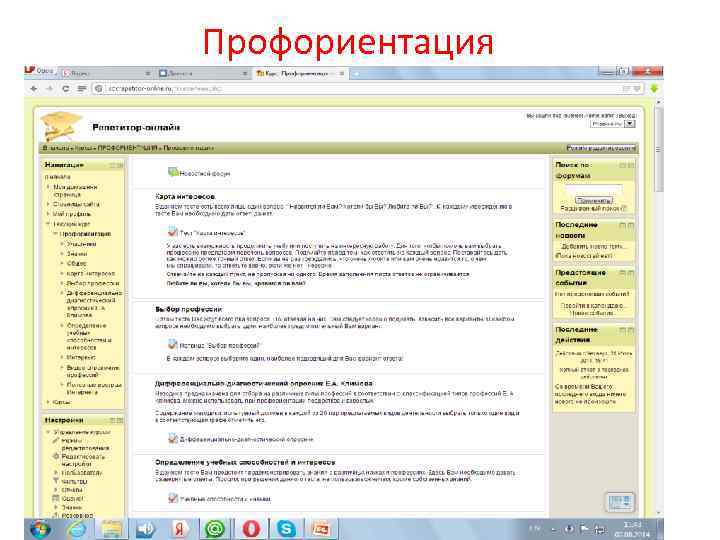This screenshot has width=720, height=540.
Task: Click the add new topic link
Action: pos(594,246)
